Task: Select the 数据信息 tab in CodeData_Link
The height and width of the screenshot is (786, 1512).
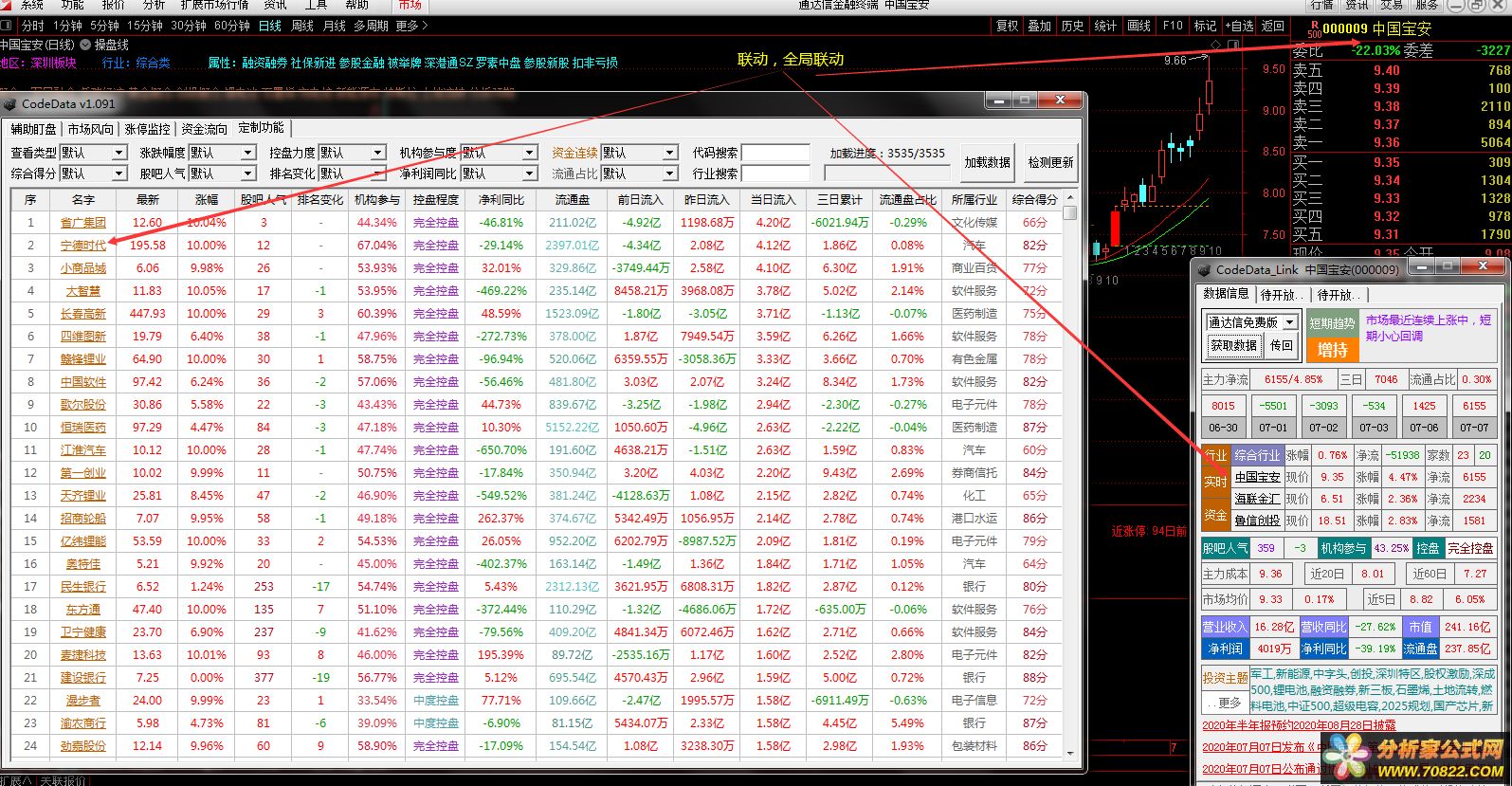Action: [x=1227, y=294]
